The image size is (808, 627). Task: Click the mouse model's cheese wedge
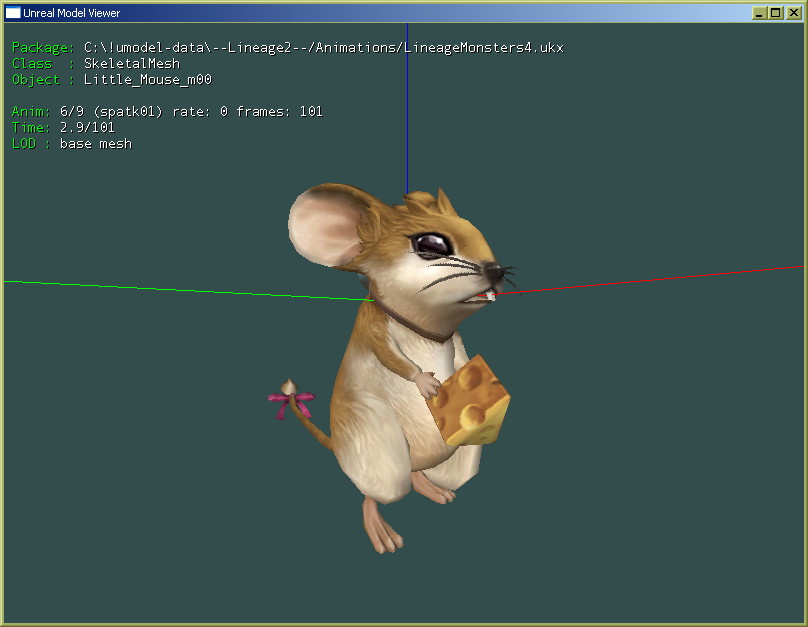click(x=468, y=401)
